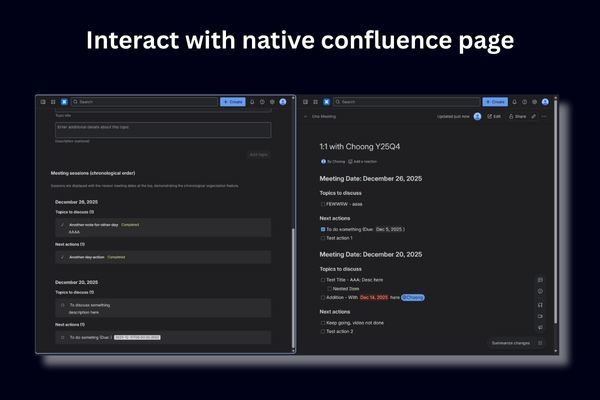The width and height of the screenshot is (600, 400).
Task: Click the Meeting sessions (chronological order) heading
Action: click(x=93, y=173)
